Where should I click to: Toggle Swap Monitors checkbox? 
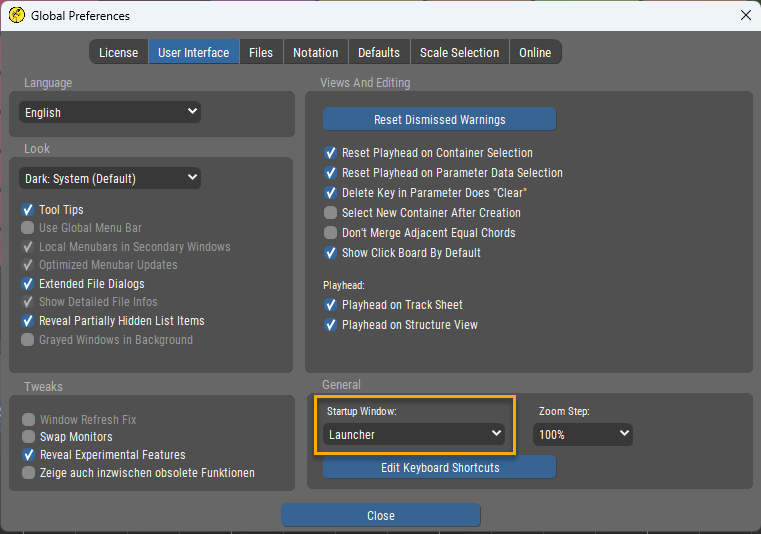(29, 437)
